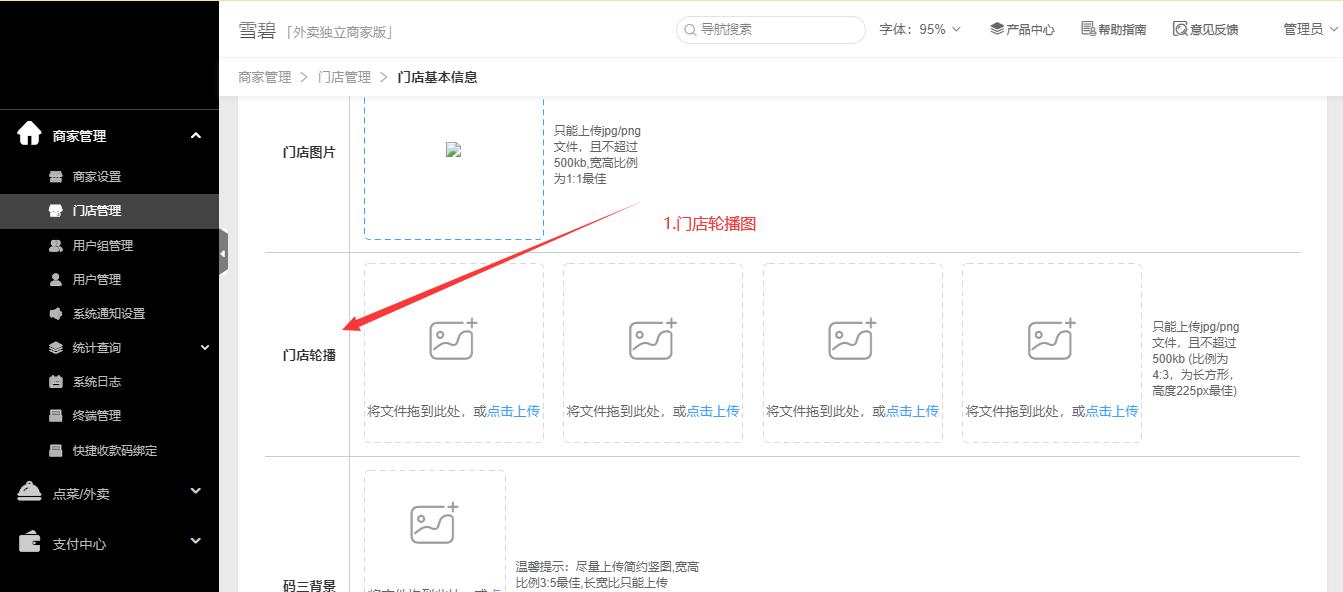
Task: Click the 意见反馈 feedback icon
Action: pos(1180,29)
